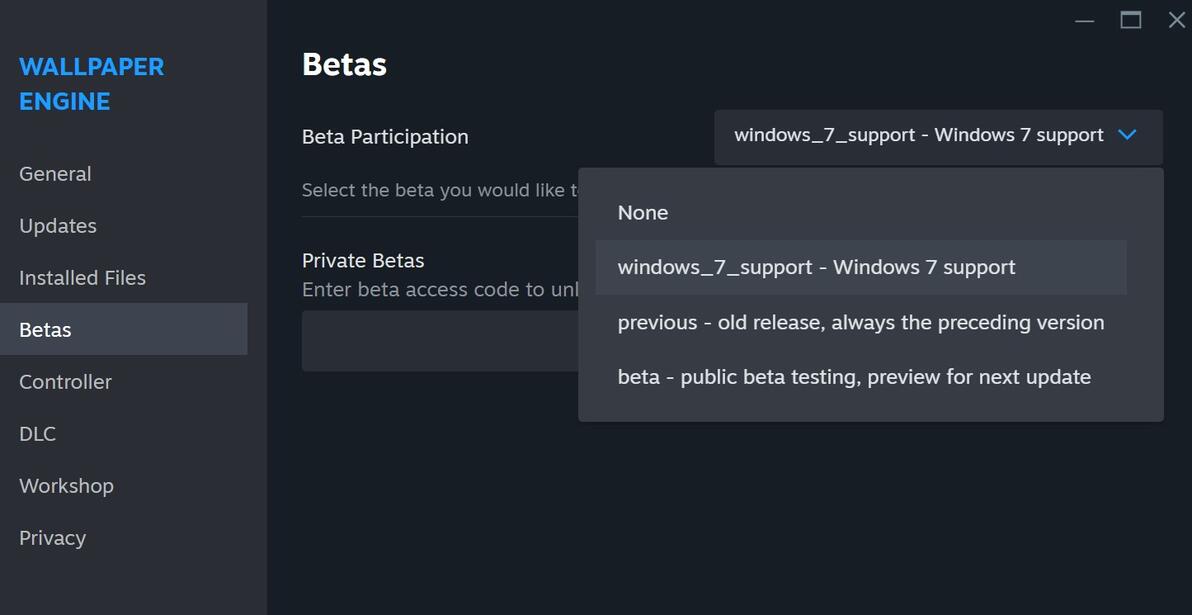Click the private beta access code field
The image size is (1192, 615).
coord(440,341)
